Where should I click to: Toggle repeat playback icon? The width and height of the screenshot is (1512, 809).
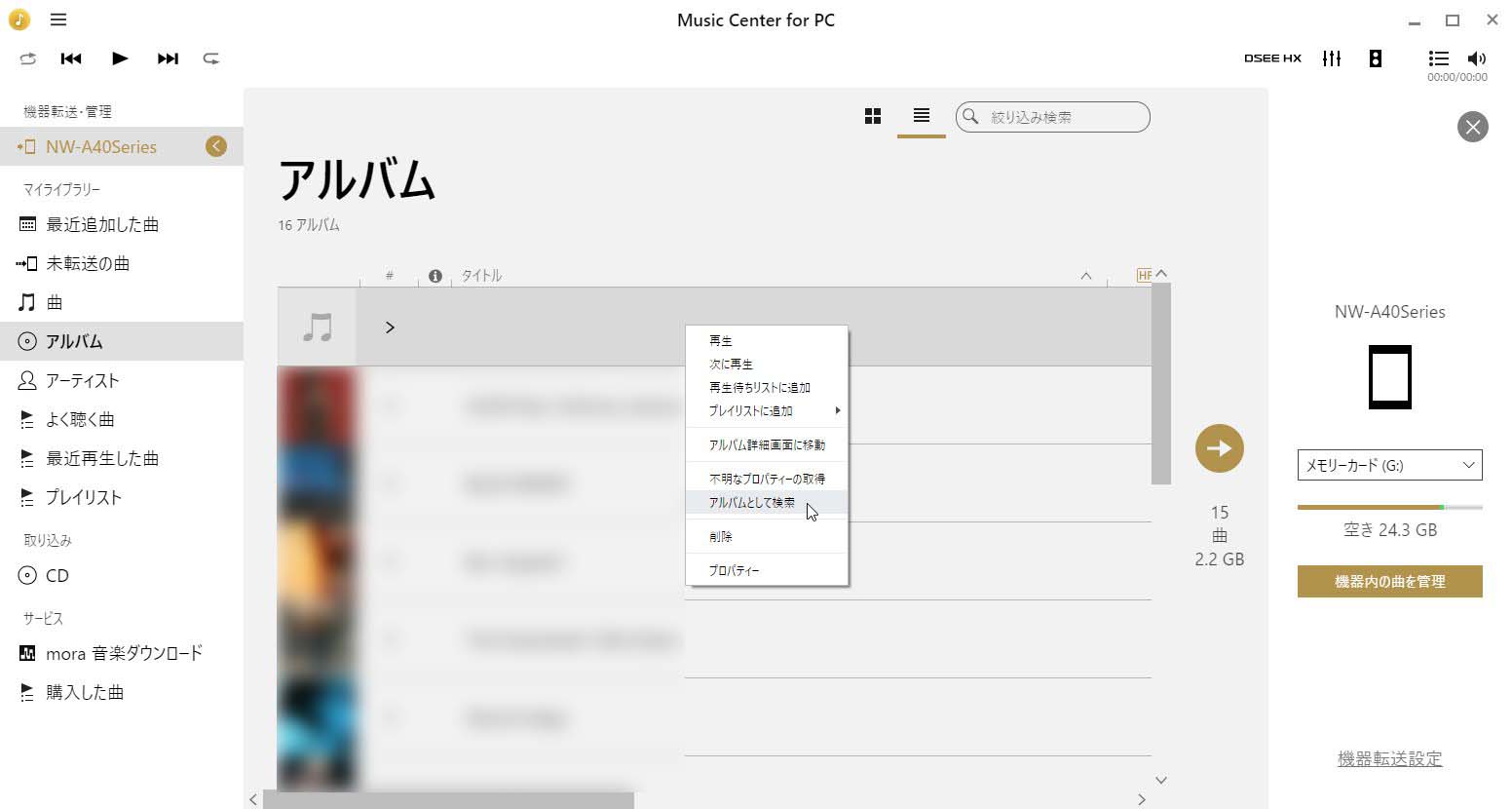point(210,58)
